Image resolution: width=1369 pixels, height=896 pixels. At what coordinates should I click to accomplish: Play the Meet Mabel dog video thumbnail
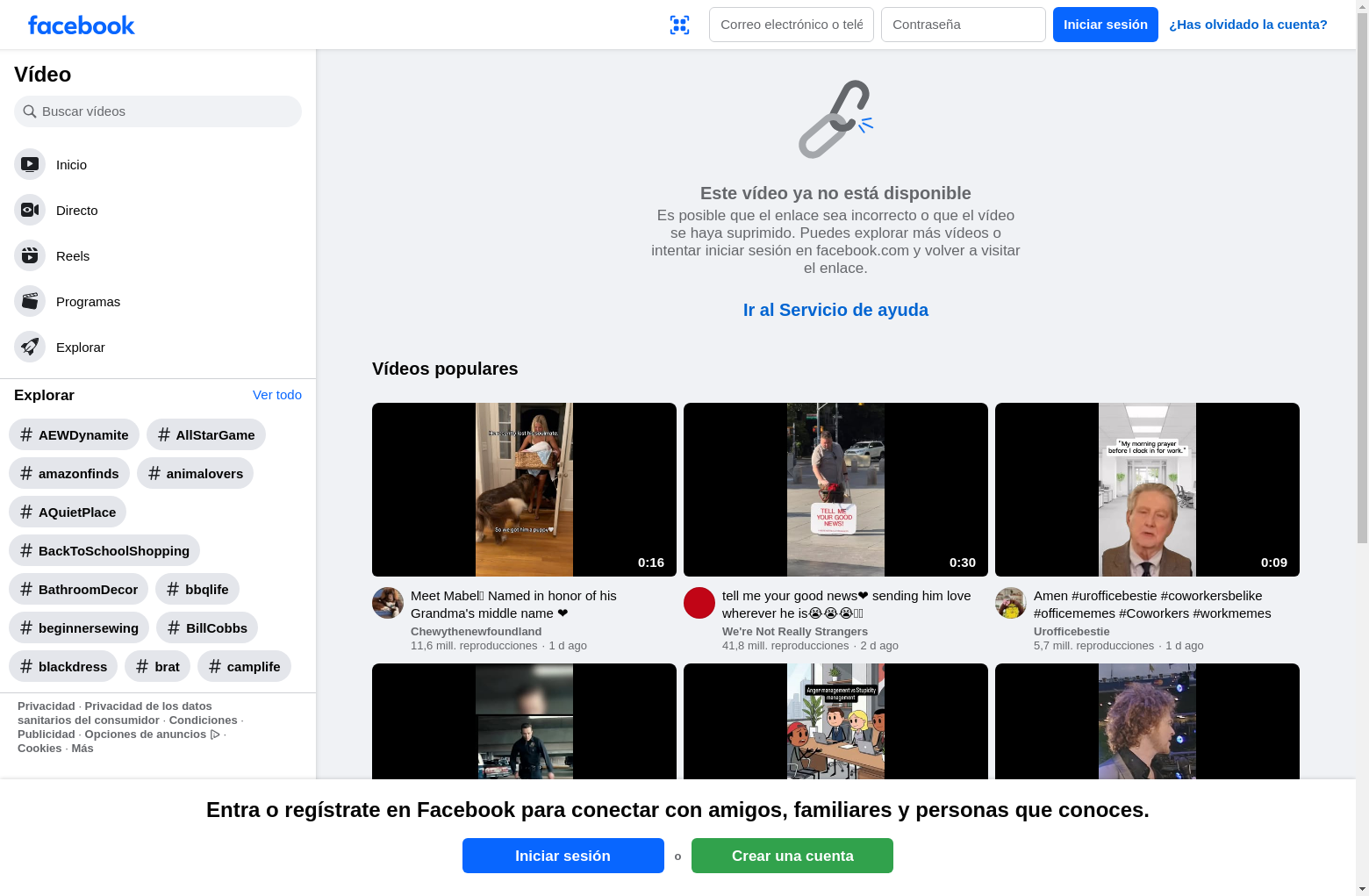coord(524,490)
